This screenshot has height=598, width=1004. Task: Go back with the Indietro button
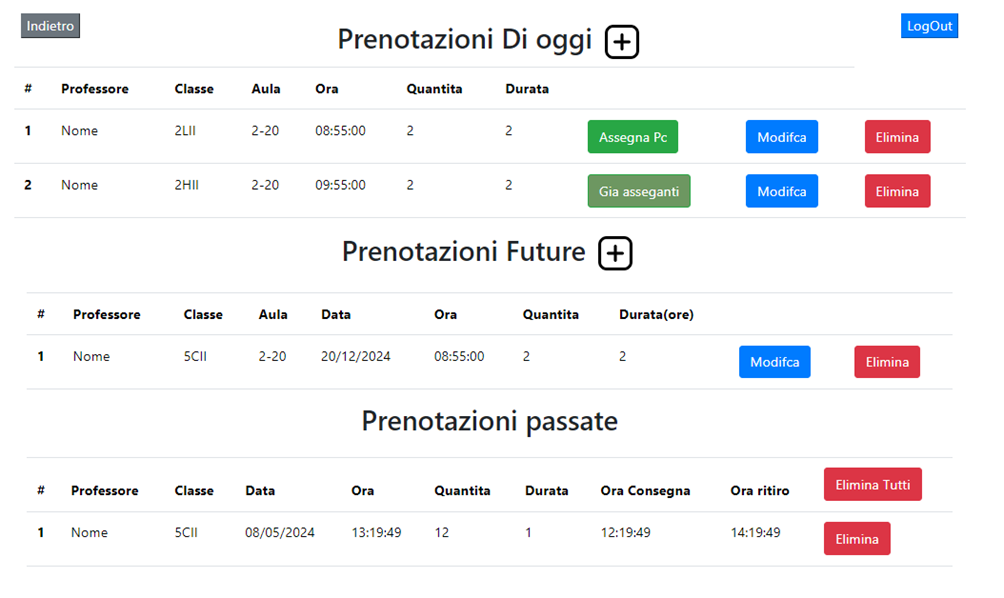50,26
